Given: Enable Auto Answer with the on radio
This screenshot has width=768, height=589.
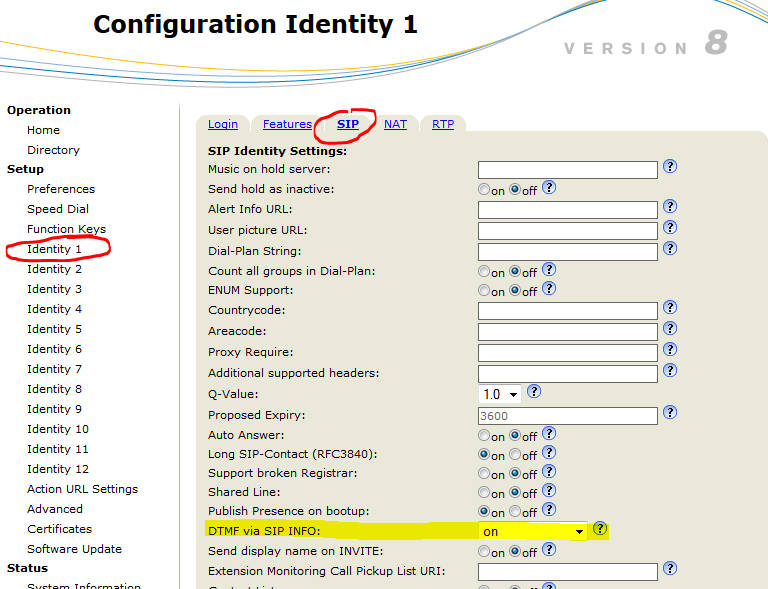Looking at the screenshot, I should 484,436.
